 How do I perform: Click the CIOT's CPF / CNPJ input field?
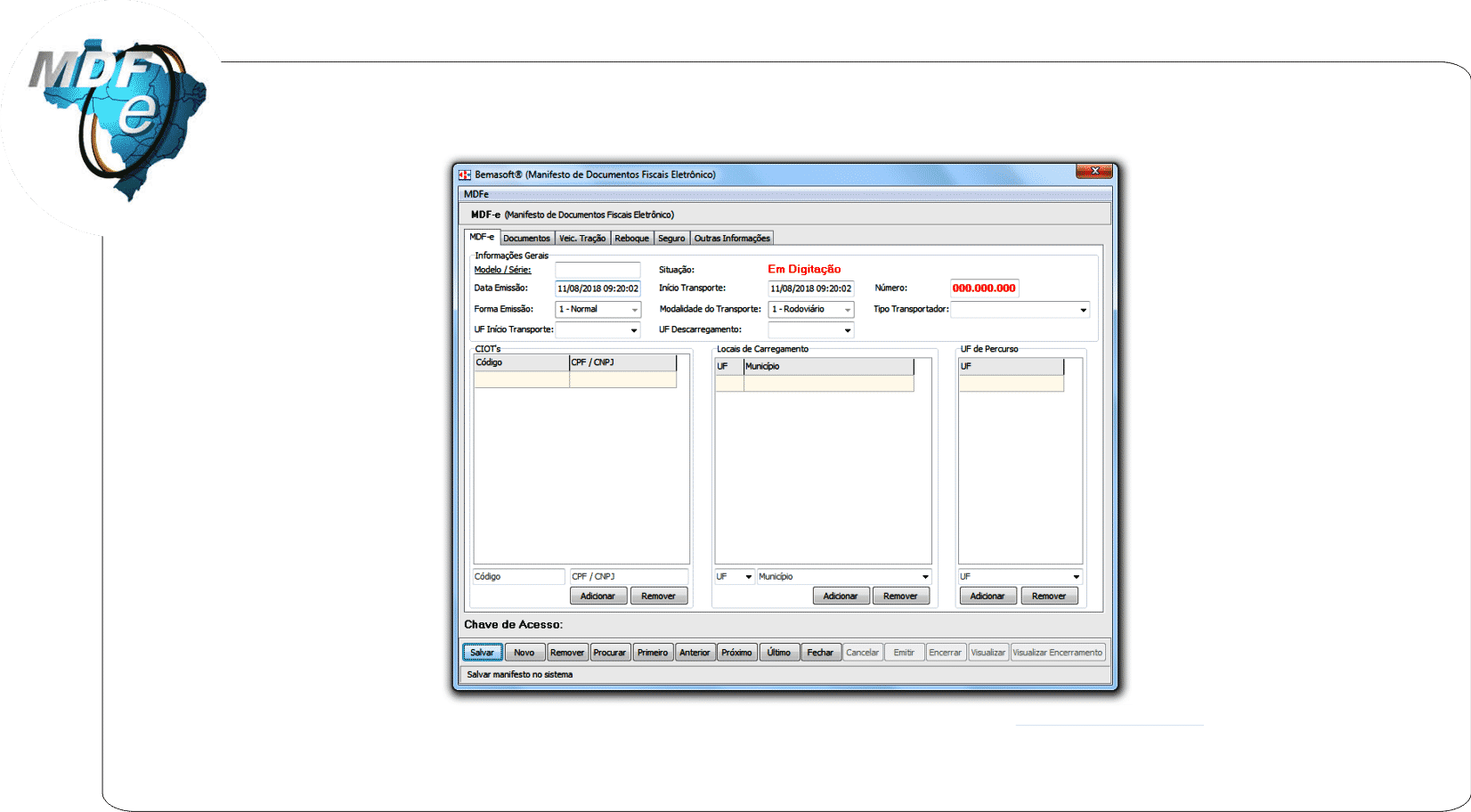click(629, 576)
